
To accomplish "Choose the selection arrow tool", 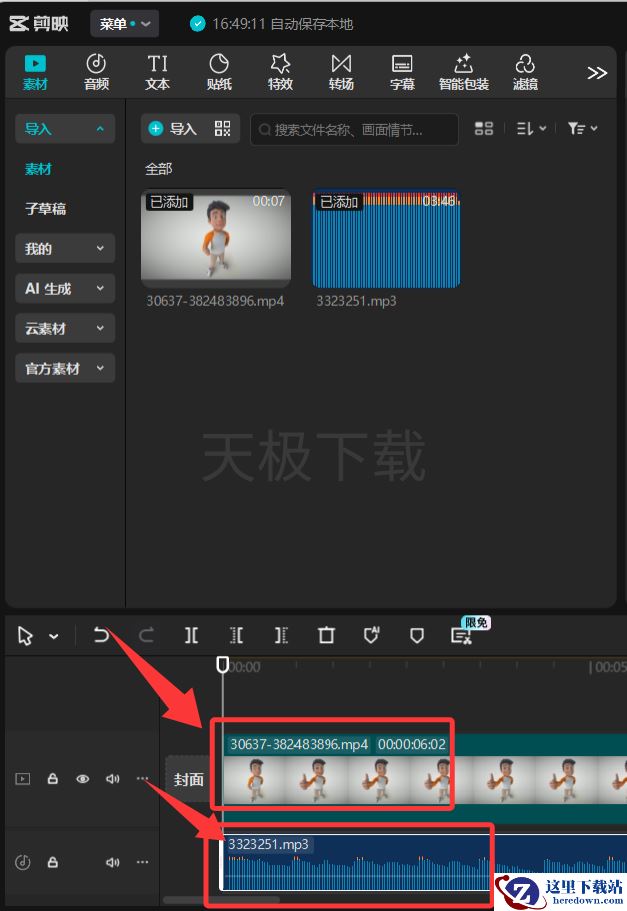I will click(x=26, y=636).
